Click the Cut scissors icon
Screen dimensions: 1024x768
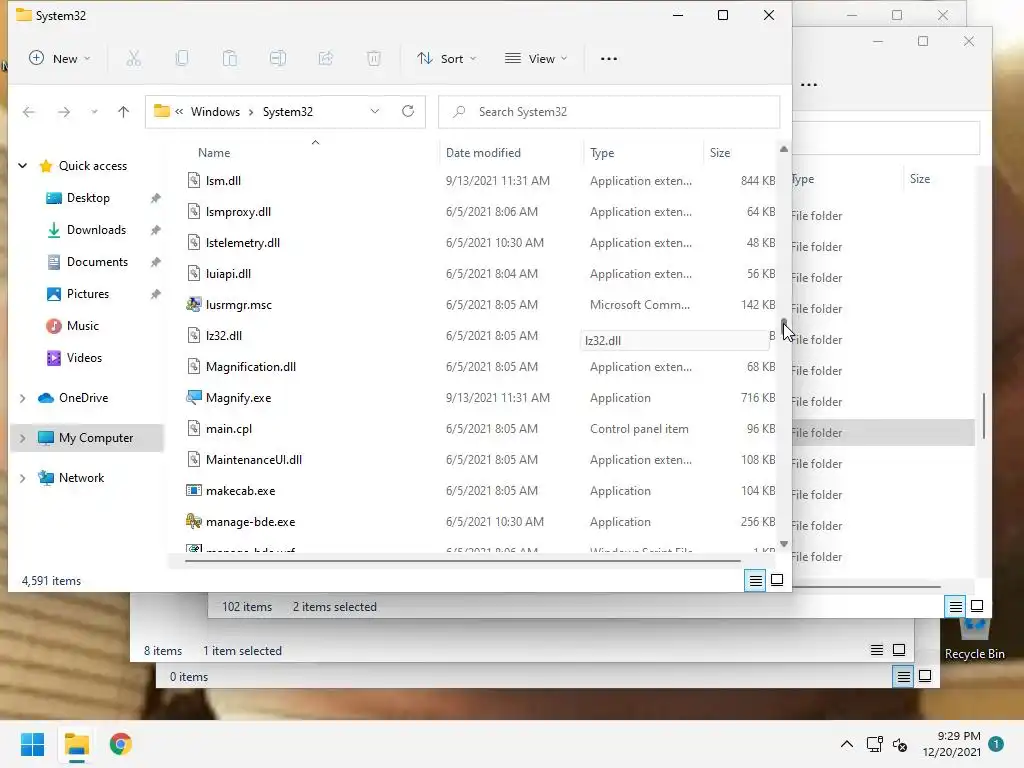tap(133, 59)
